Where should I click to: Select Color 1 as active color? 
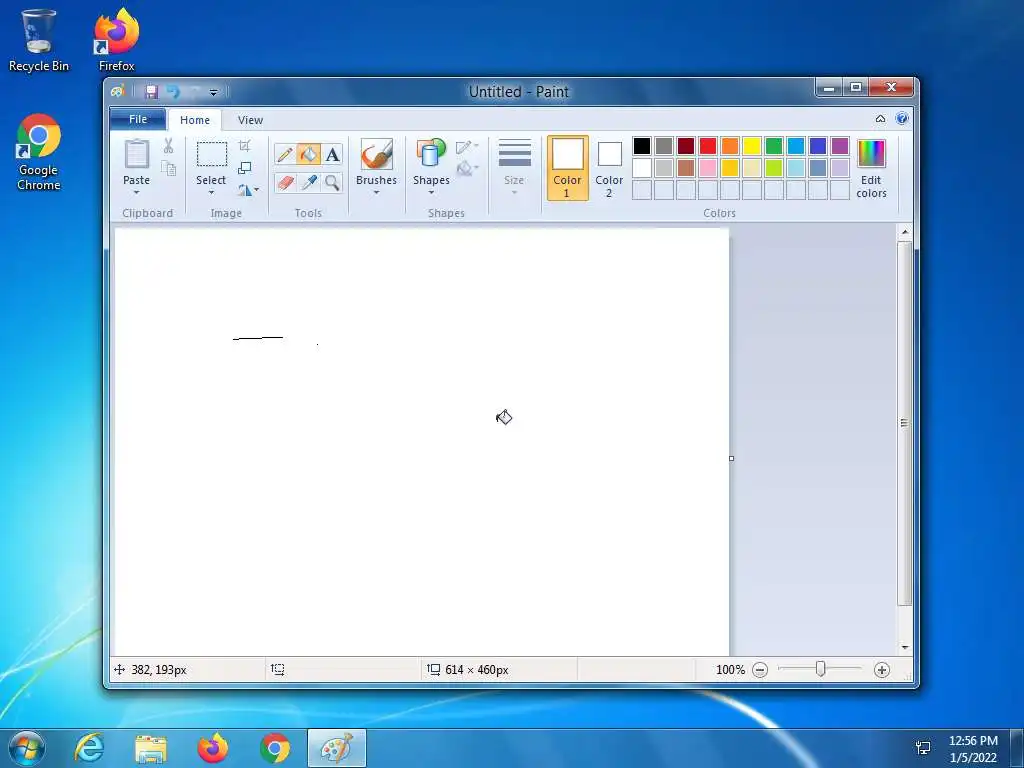(568, 168)
